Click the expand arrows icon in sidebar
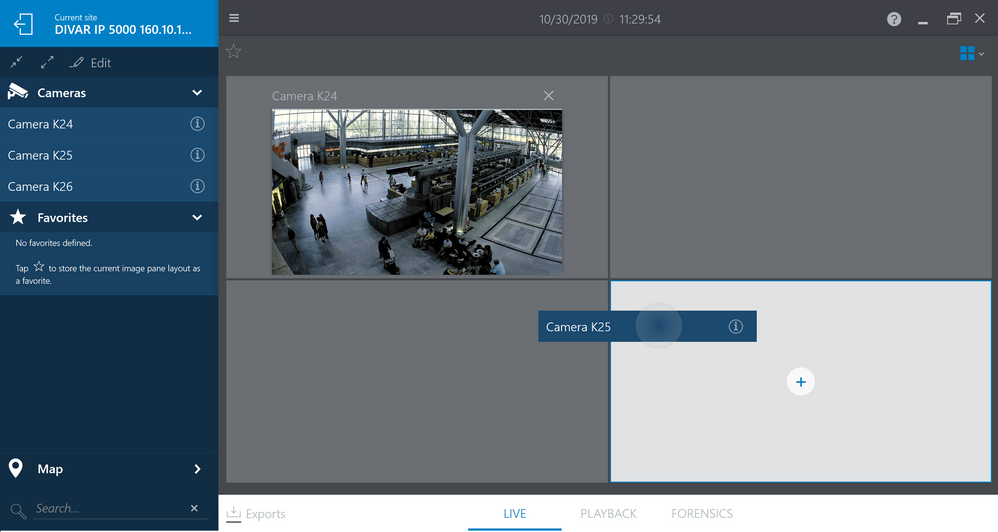This screenshot has width=998, height=532. (x=47, y=63)
